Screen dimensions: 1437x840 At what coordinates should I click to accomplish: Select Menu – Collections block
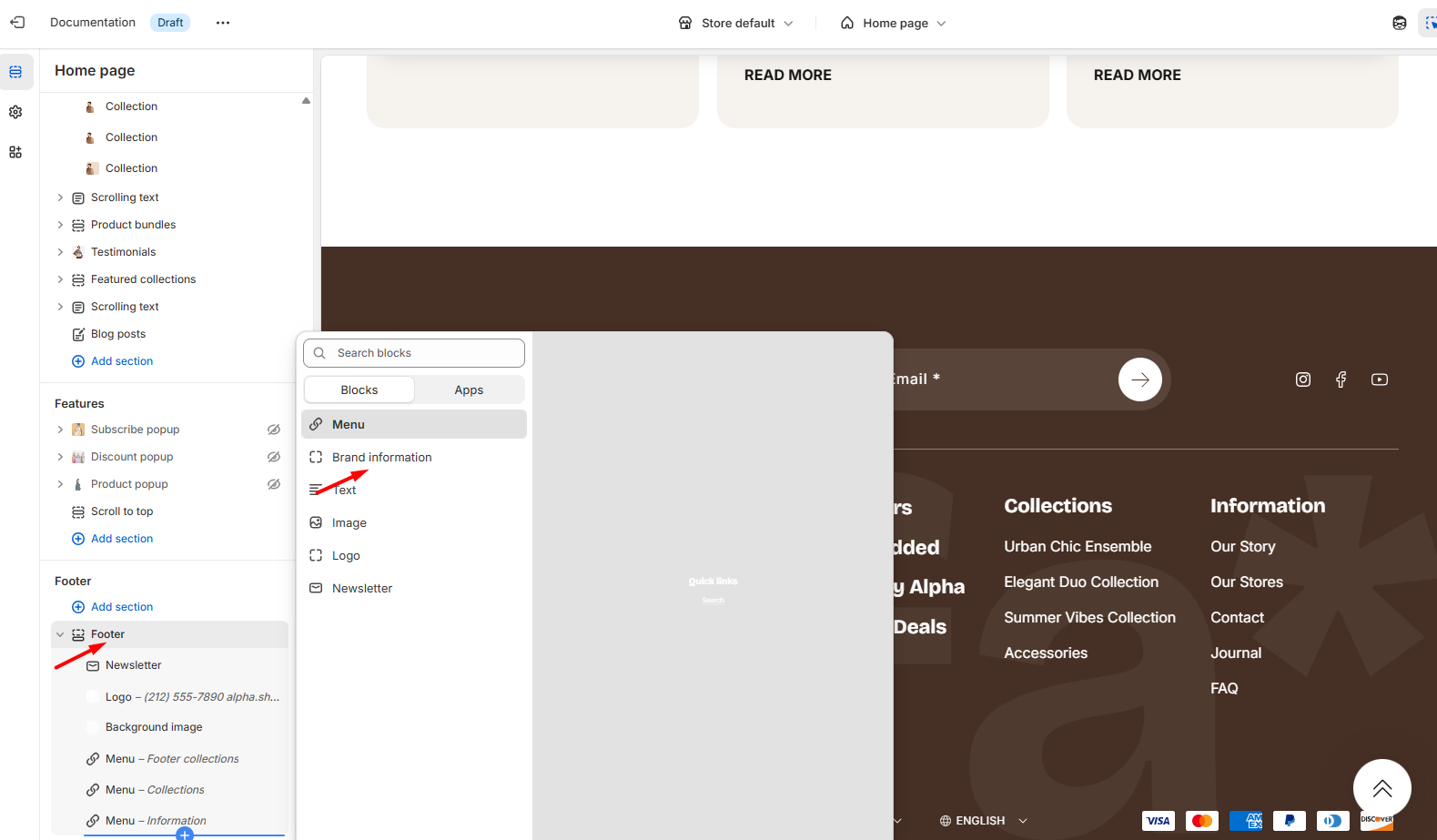click(155, 790)
